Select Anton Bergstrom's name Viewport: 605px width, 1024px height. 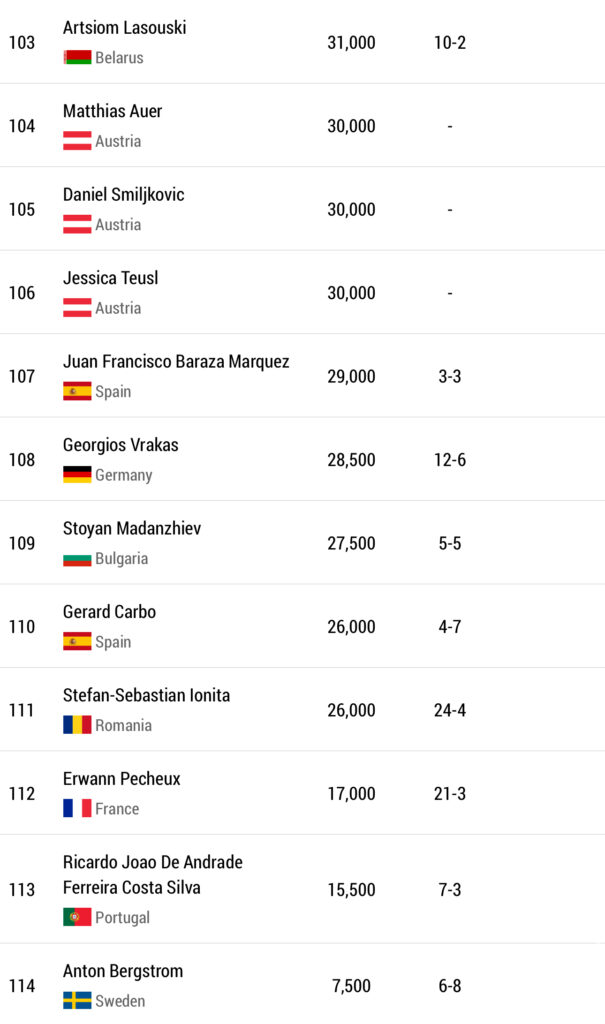tap(123, 971)
